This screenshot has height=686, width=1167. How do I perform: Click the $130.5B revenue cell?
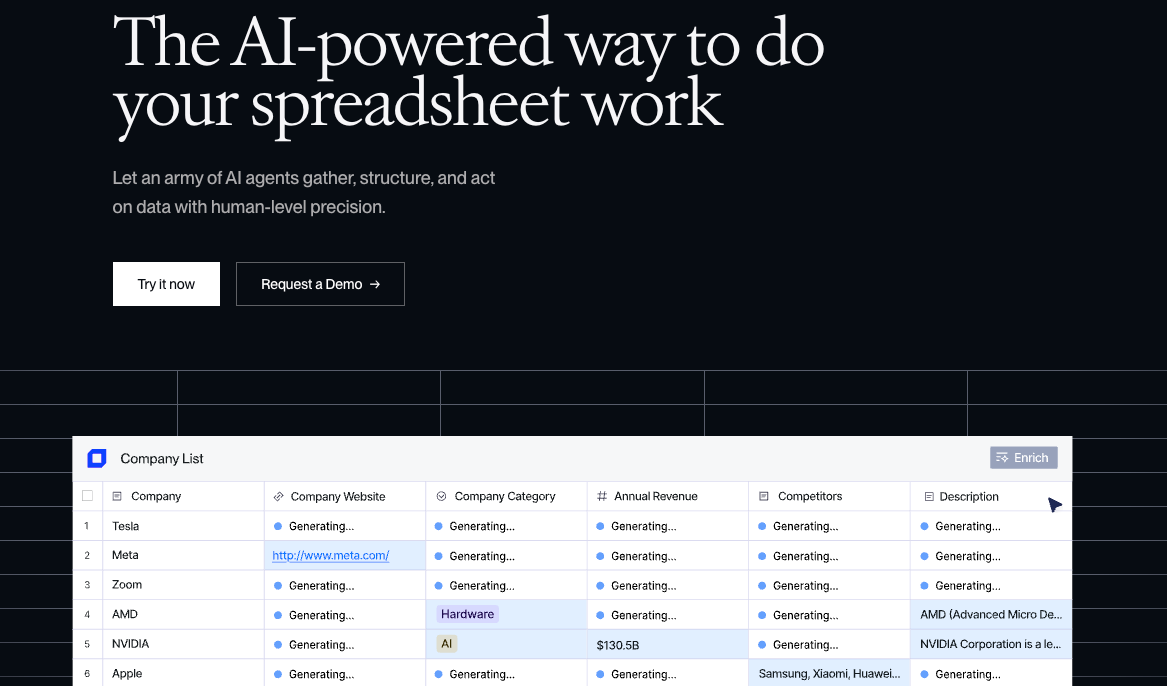pos(668,644)
